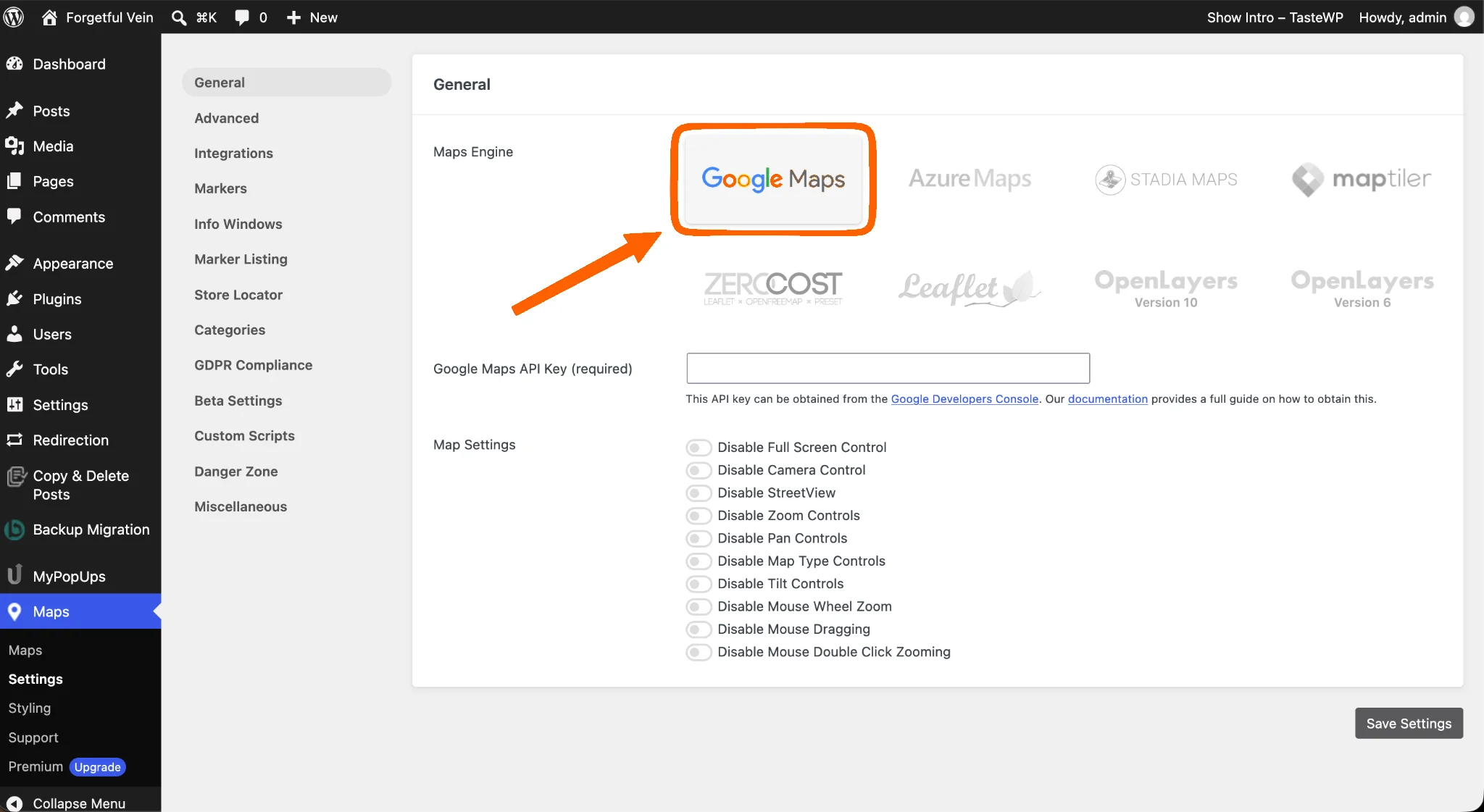Open the General settings tab
Image resolution: width=1484 pixels, height=812 pixels.
coord(286,83)
